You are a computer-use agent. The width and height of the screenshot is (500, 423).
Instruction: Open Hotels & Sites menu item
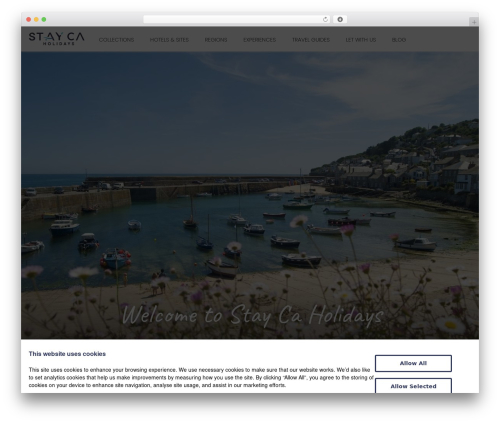169,40
